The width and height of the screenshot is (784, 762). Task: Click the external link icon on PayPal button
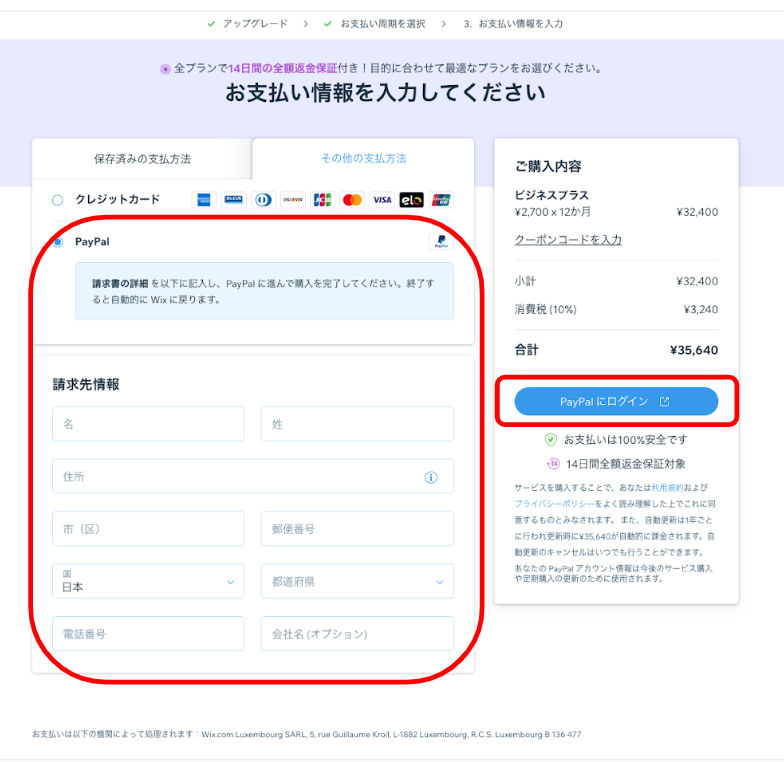point(664,402)
